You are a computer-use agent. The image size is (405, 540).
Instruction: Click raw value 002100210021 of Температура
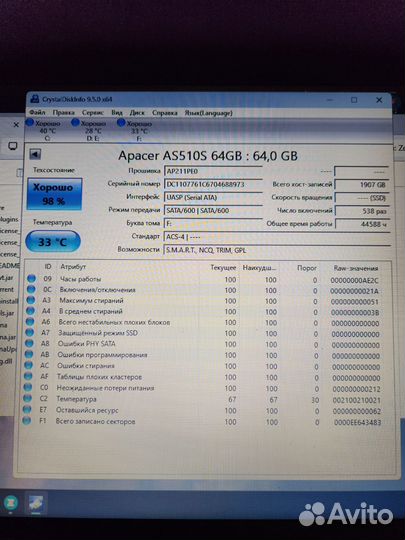356,400
